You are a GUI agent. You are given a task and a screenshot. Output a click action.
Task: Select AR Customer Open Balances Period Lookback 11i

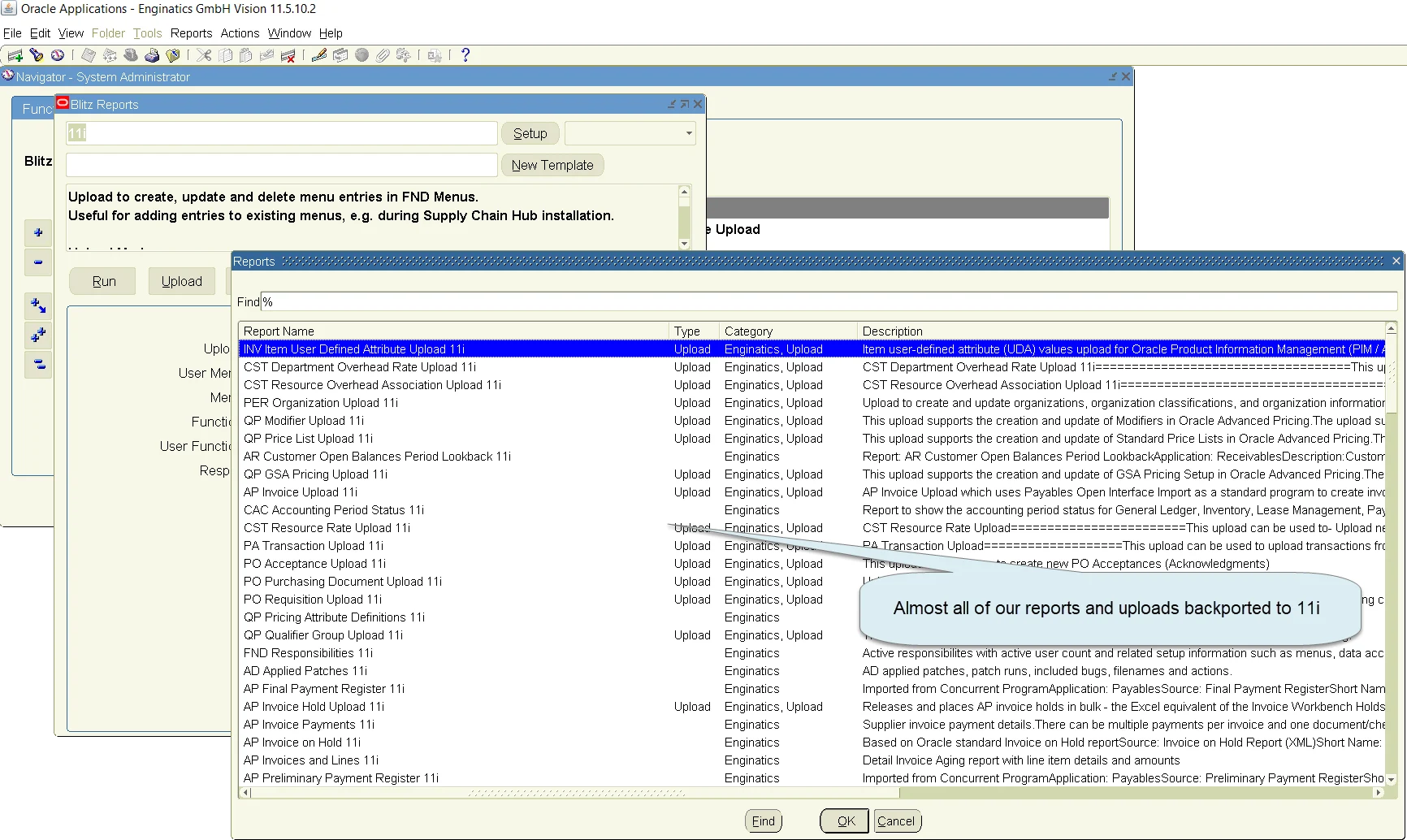812,457
